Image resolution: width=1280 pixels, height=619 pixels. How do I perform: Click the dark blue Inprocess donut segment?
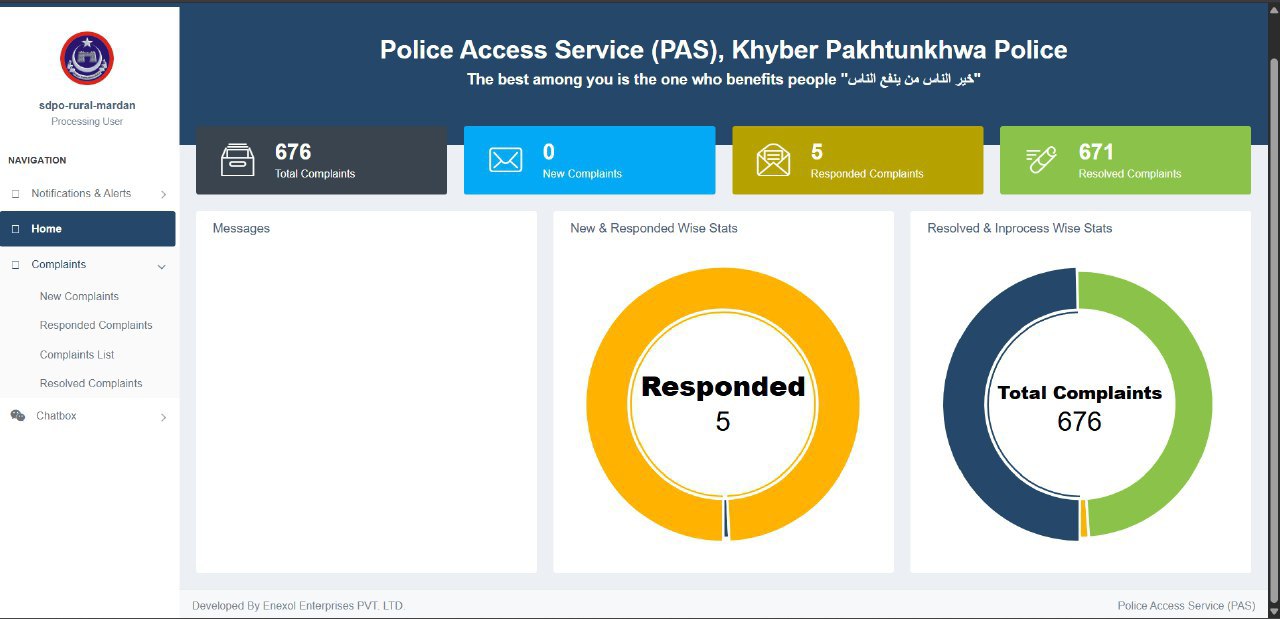point(963,405)
